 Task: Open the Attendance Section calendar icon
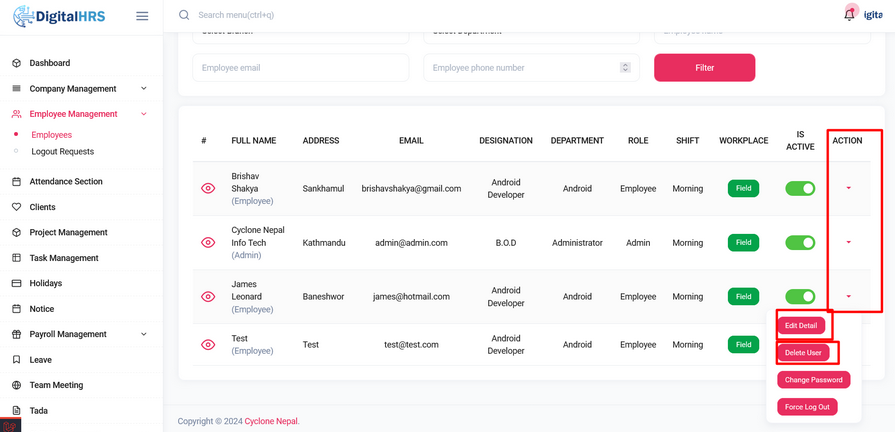(x=16, y=182)
